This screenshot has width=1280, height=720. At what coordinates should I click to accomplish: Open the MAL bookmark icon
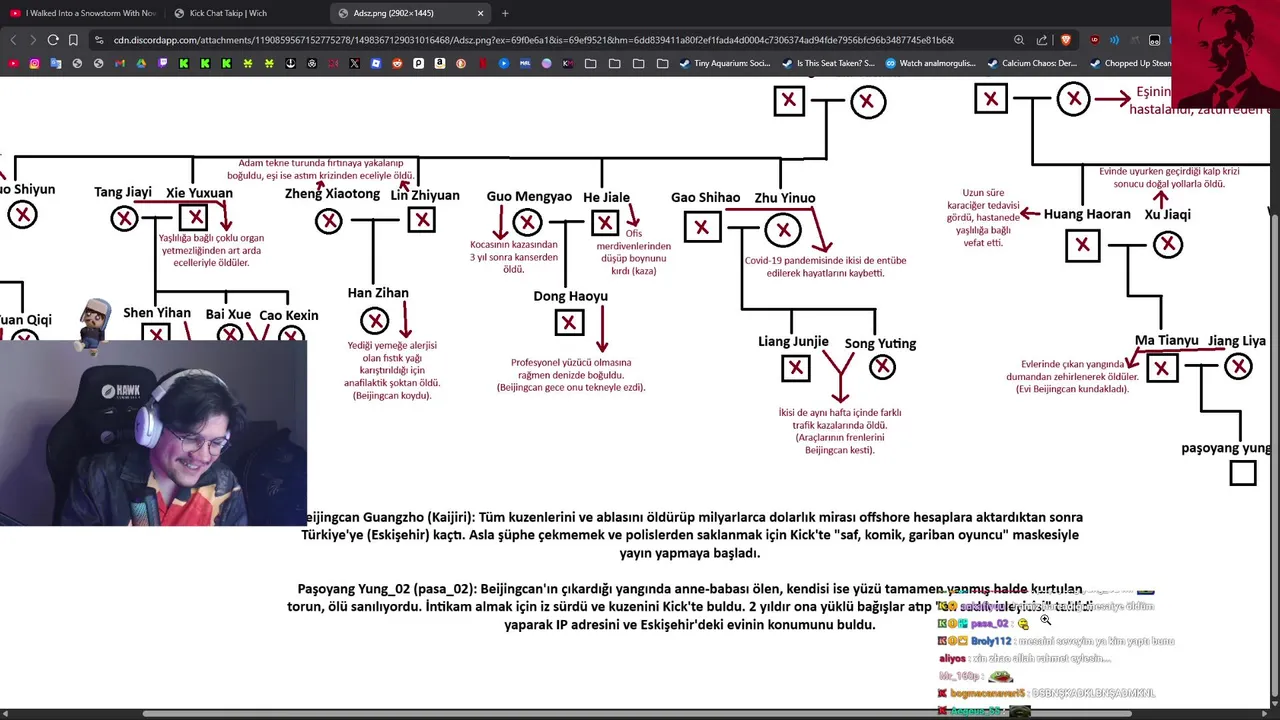click(525, 63)
